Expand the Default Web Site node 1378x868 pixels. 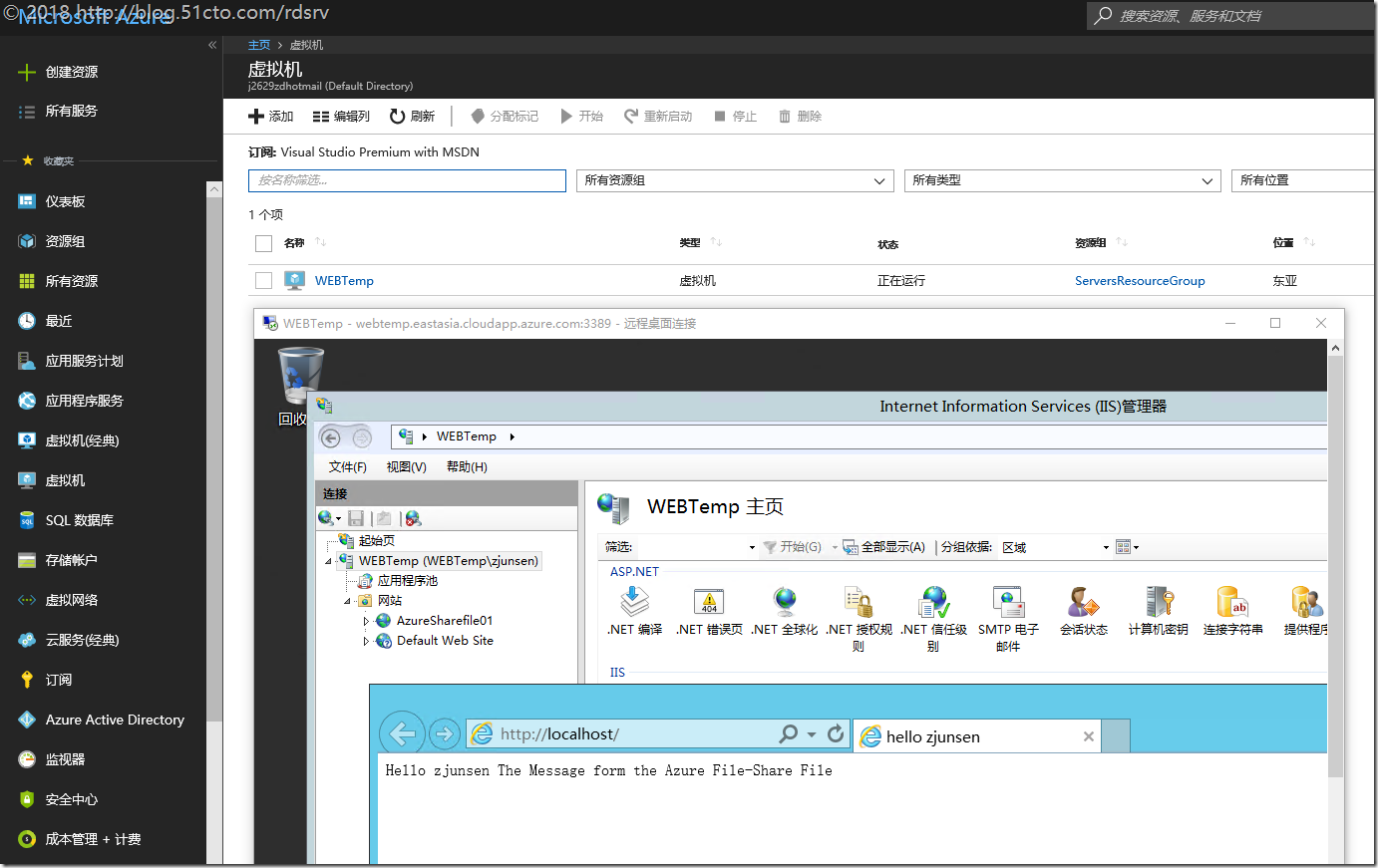pos(366,641)
